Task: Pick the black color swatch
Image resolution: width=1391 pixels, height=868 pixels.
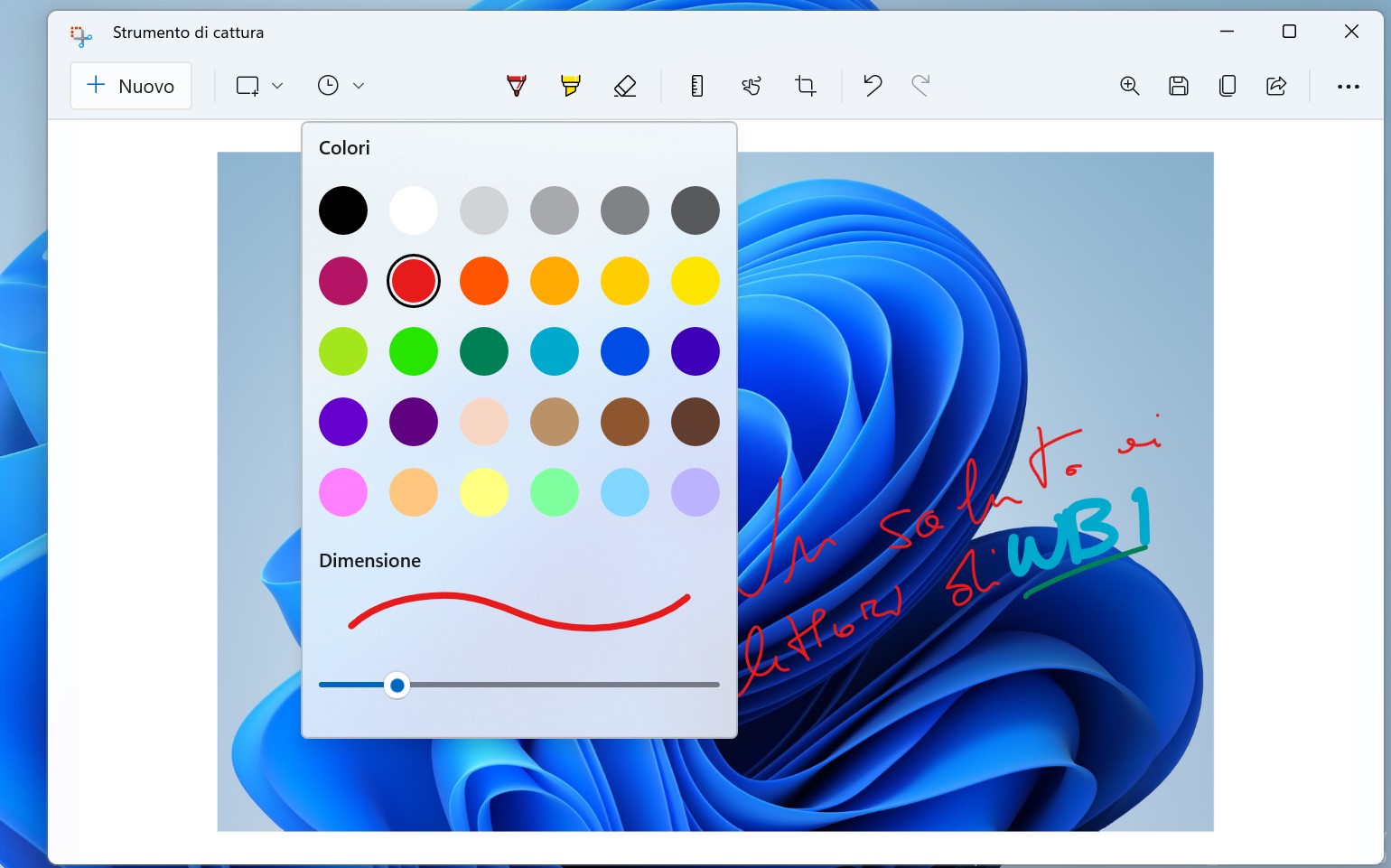Action: [x=343, y=210]
